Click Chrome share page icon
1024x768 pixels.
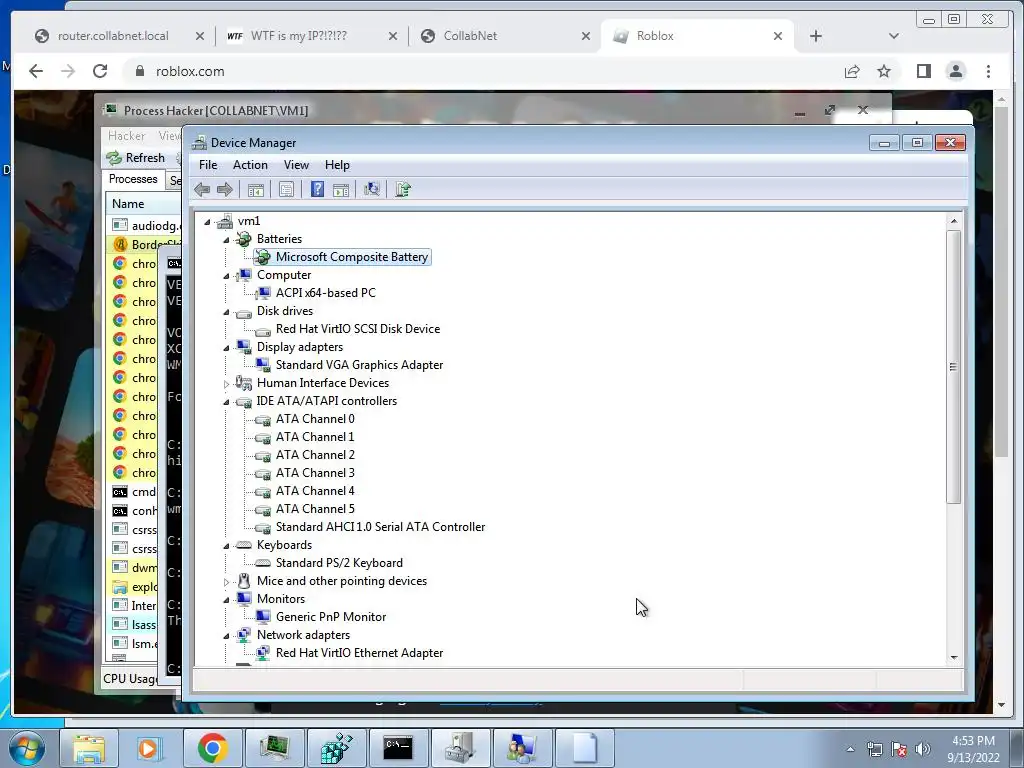[852, 71]
